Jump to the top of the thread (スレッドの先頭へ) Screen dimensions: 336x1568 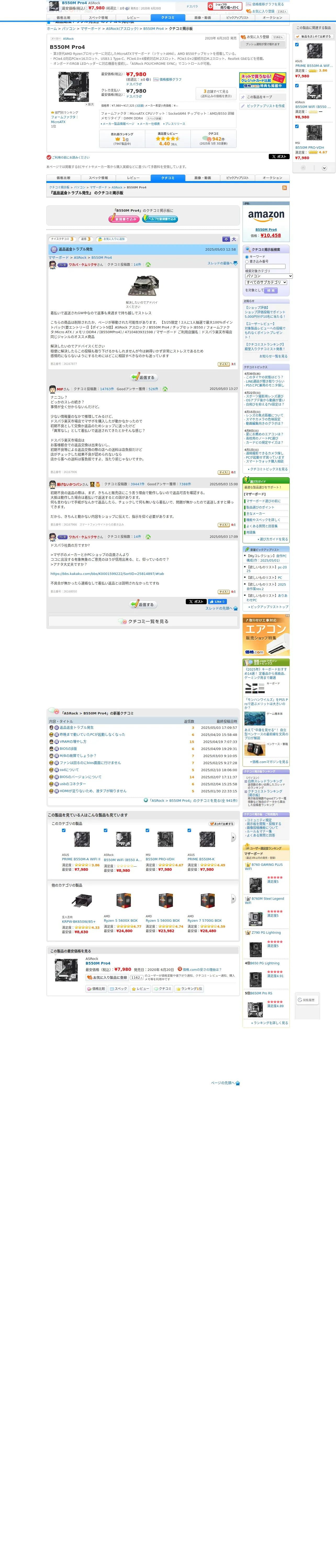click(221, 608)
